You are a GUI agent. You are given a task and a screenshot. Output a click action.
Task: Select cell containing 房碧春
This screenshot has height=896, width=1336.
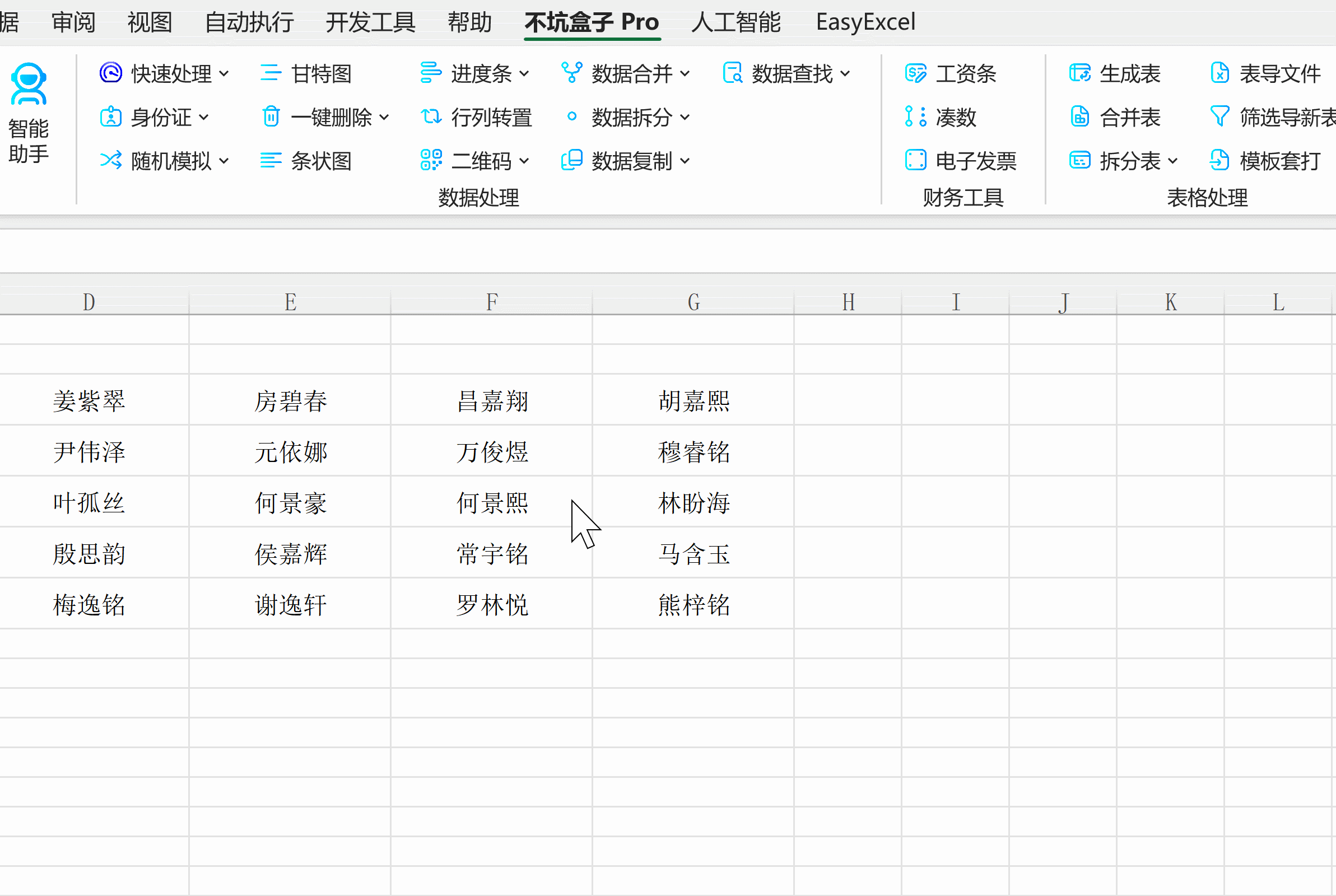point(290,400)
